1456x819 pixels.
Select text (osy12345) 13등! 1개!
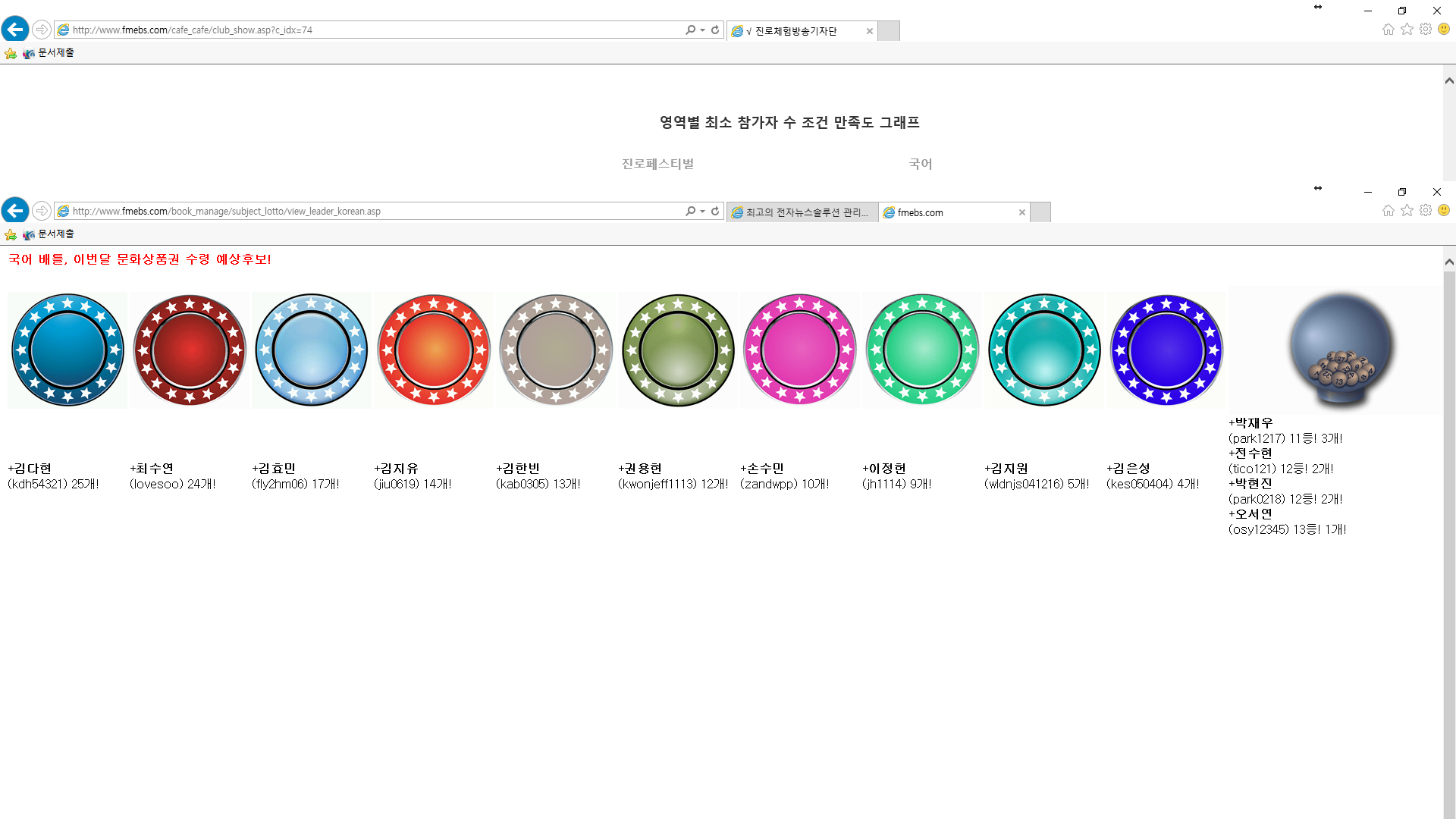(x=1288, y=529)
